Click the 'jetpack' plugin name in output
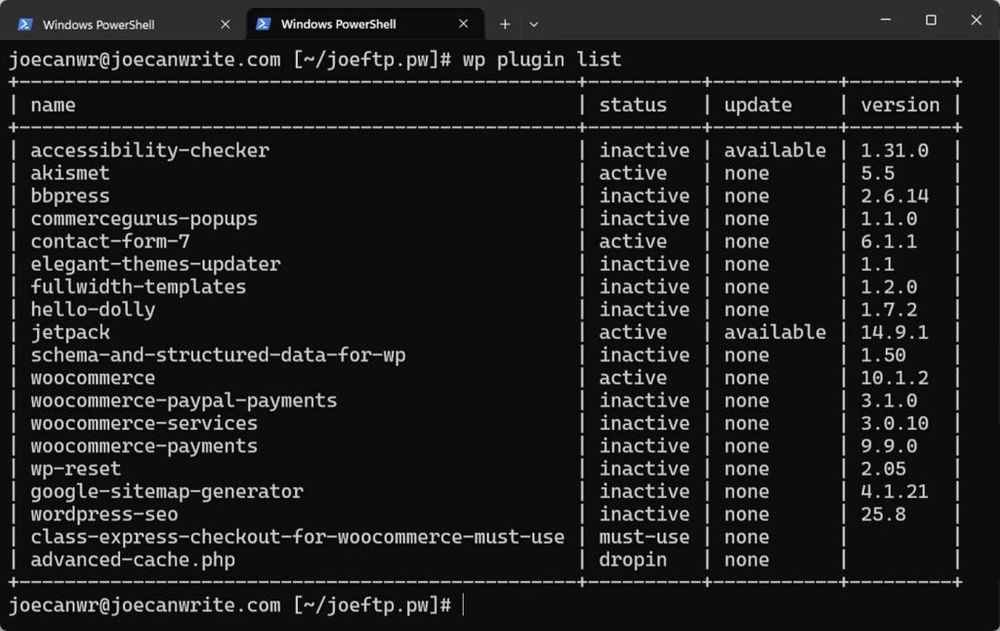The height and width of the screenshot is (631, 1000). point(69,331)
